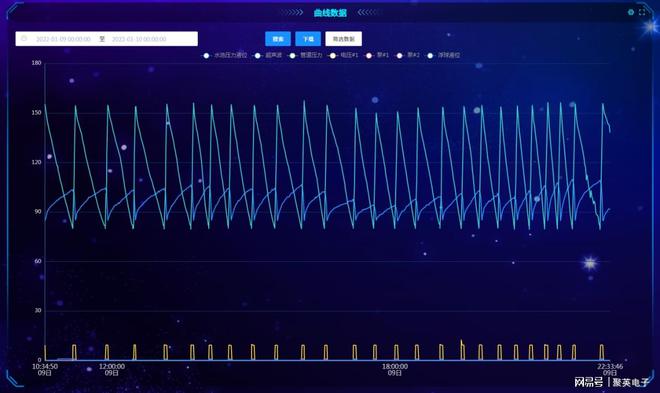Click the clock icon in the date range field
This screenshot has width=660, height=393.
24,39
